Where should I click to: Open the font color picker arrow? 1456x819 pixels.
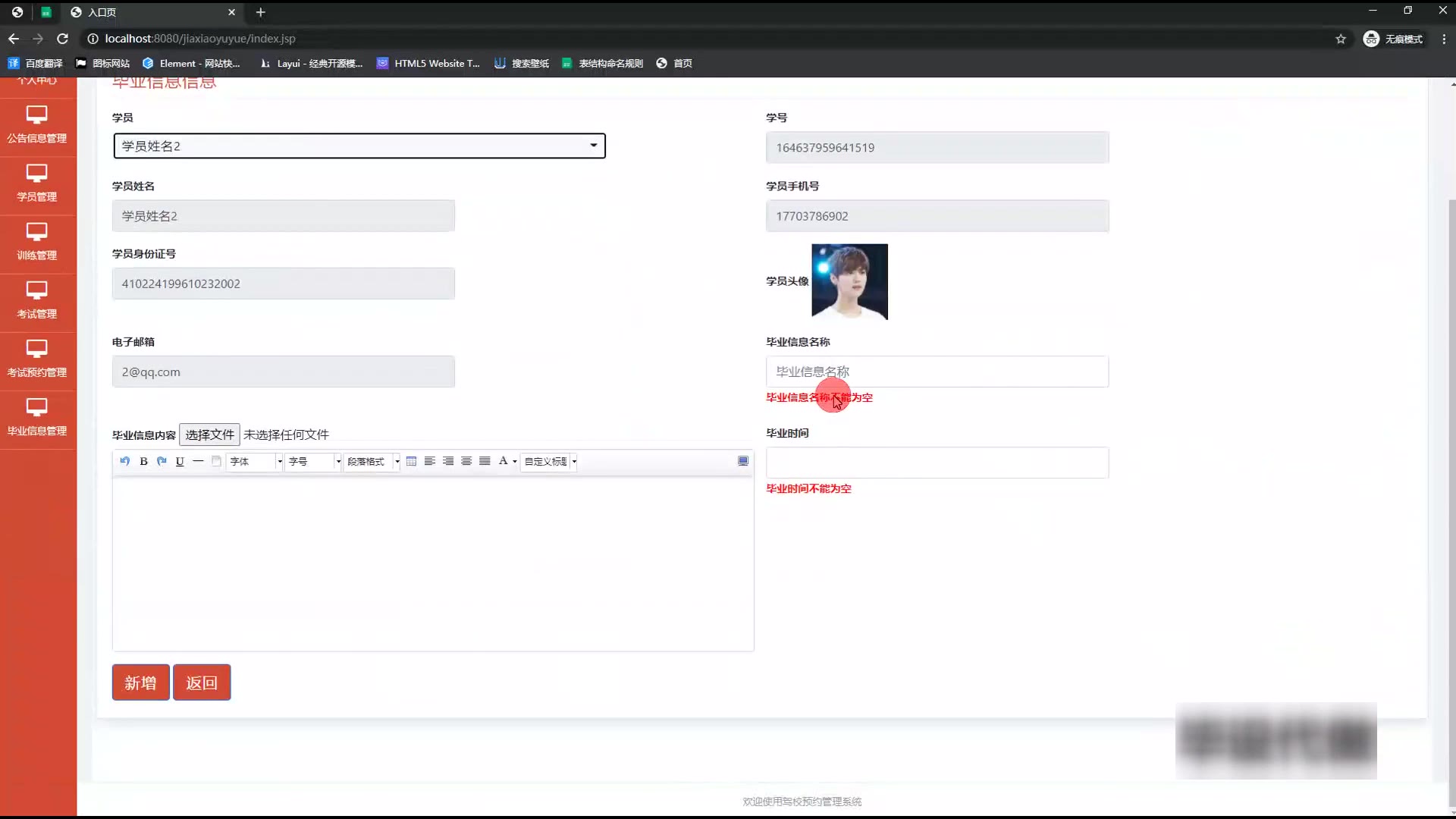(x=515, y=461)
